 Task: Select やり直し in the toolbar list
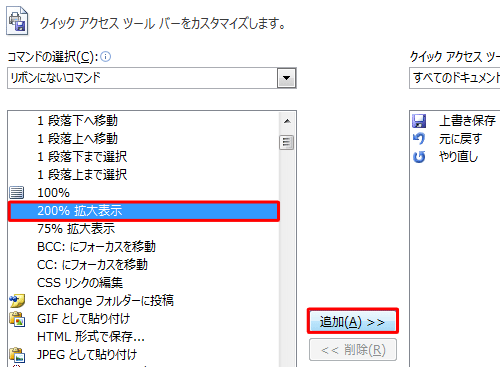pos(458,157)
